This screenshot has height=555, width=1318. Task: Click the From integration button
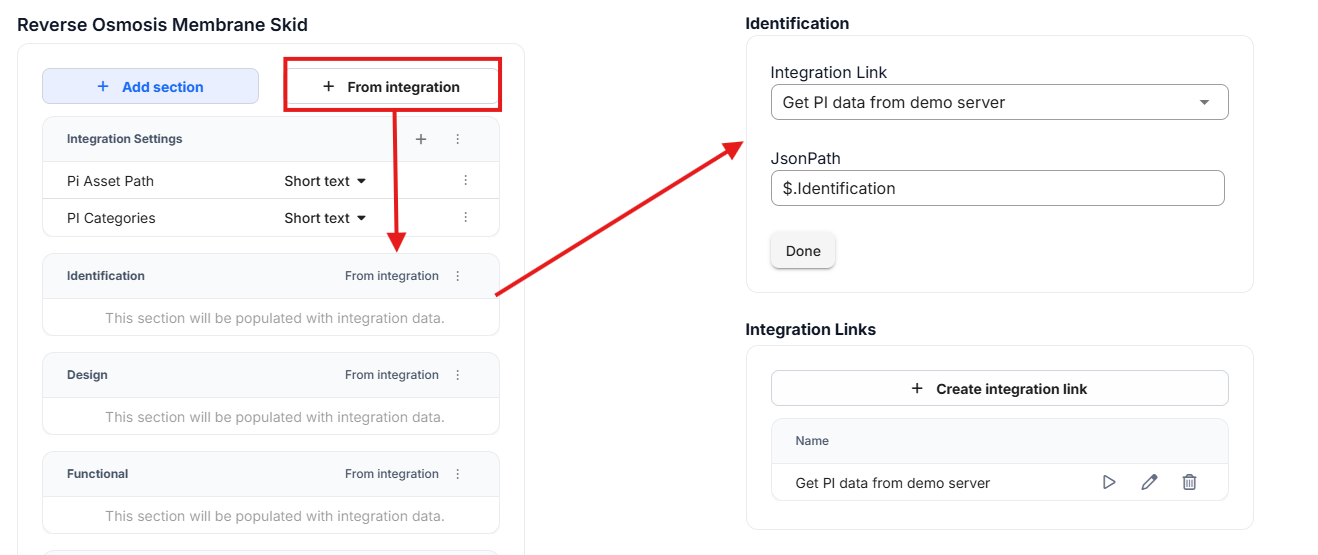392,87
